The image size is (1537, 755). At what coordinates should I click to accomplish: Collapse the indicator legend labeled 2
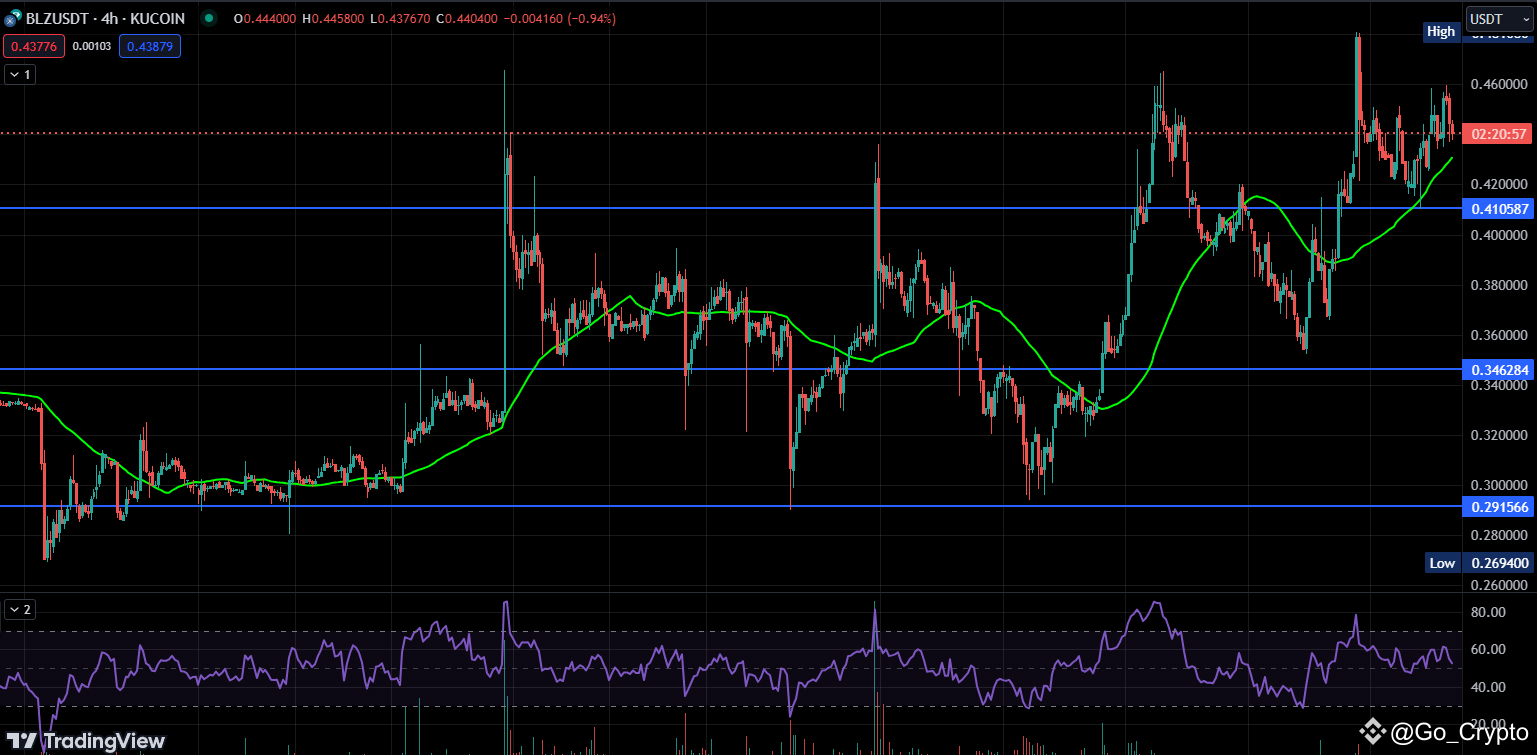tap(20, 609)
